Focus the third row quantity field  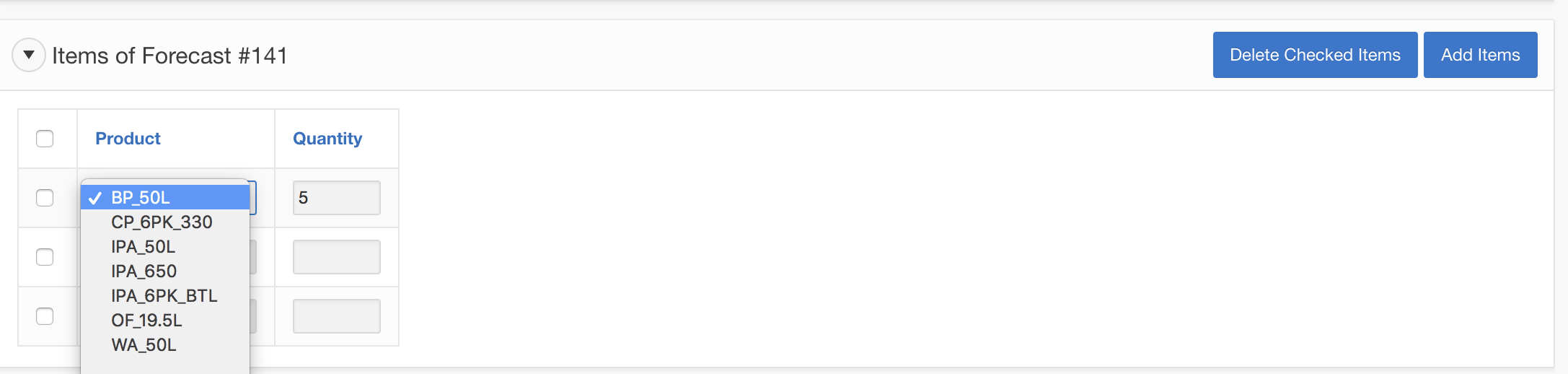[x=336, y=316]
